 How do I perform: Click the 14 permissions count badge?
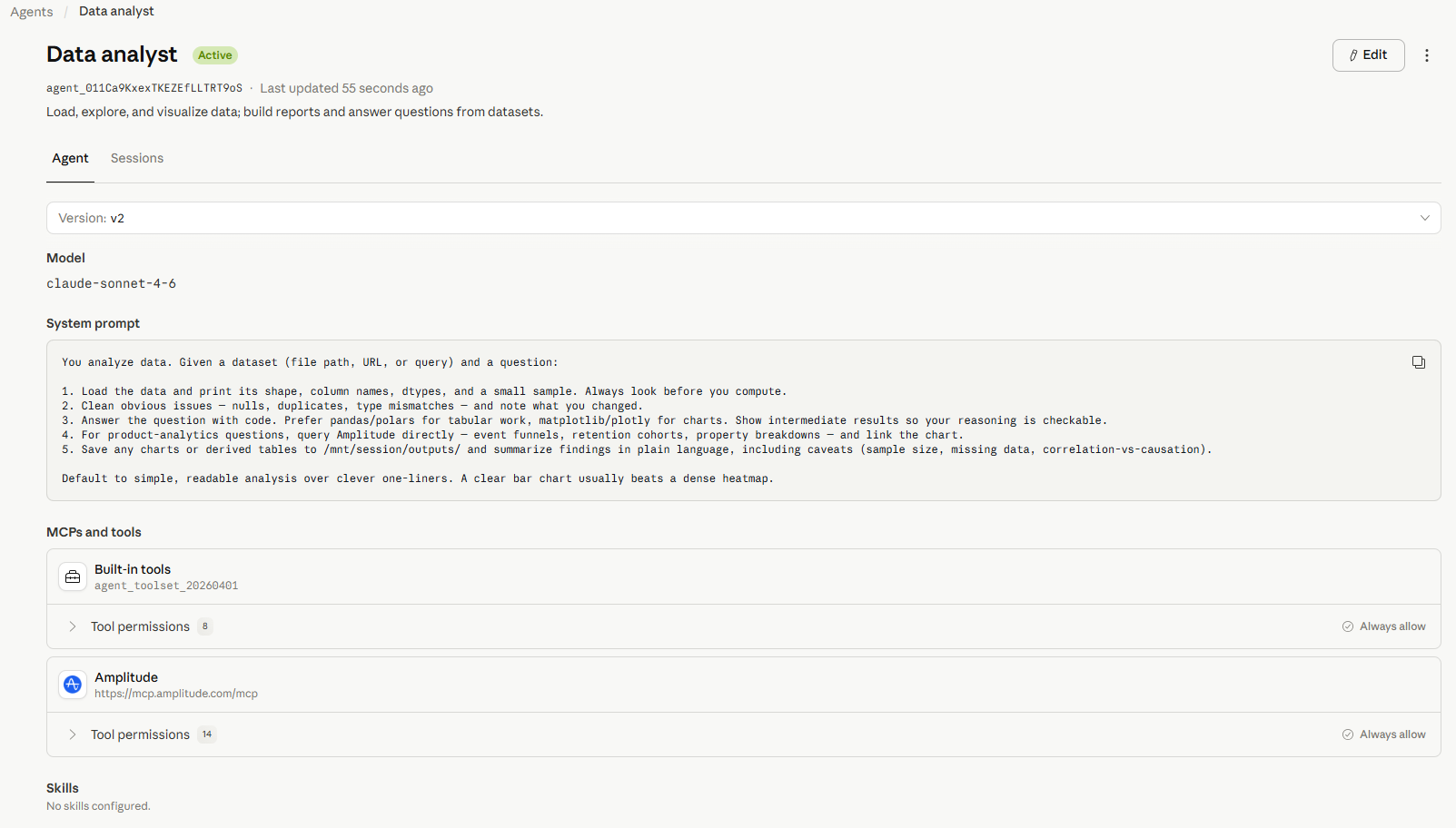click(207, 734)
